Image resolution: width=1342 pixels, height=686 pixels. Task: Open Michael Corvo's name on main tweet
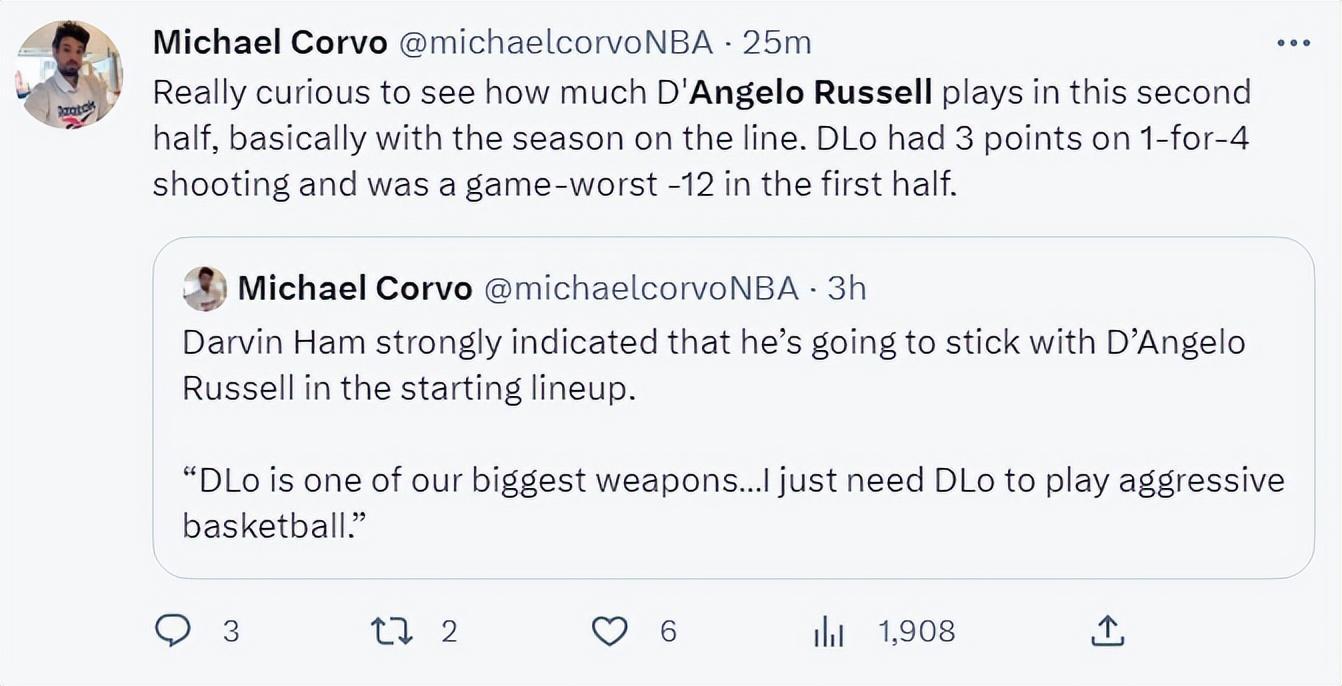click(270, 42)
